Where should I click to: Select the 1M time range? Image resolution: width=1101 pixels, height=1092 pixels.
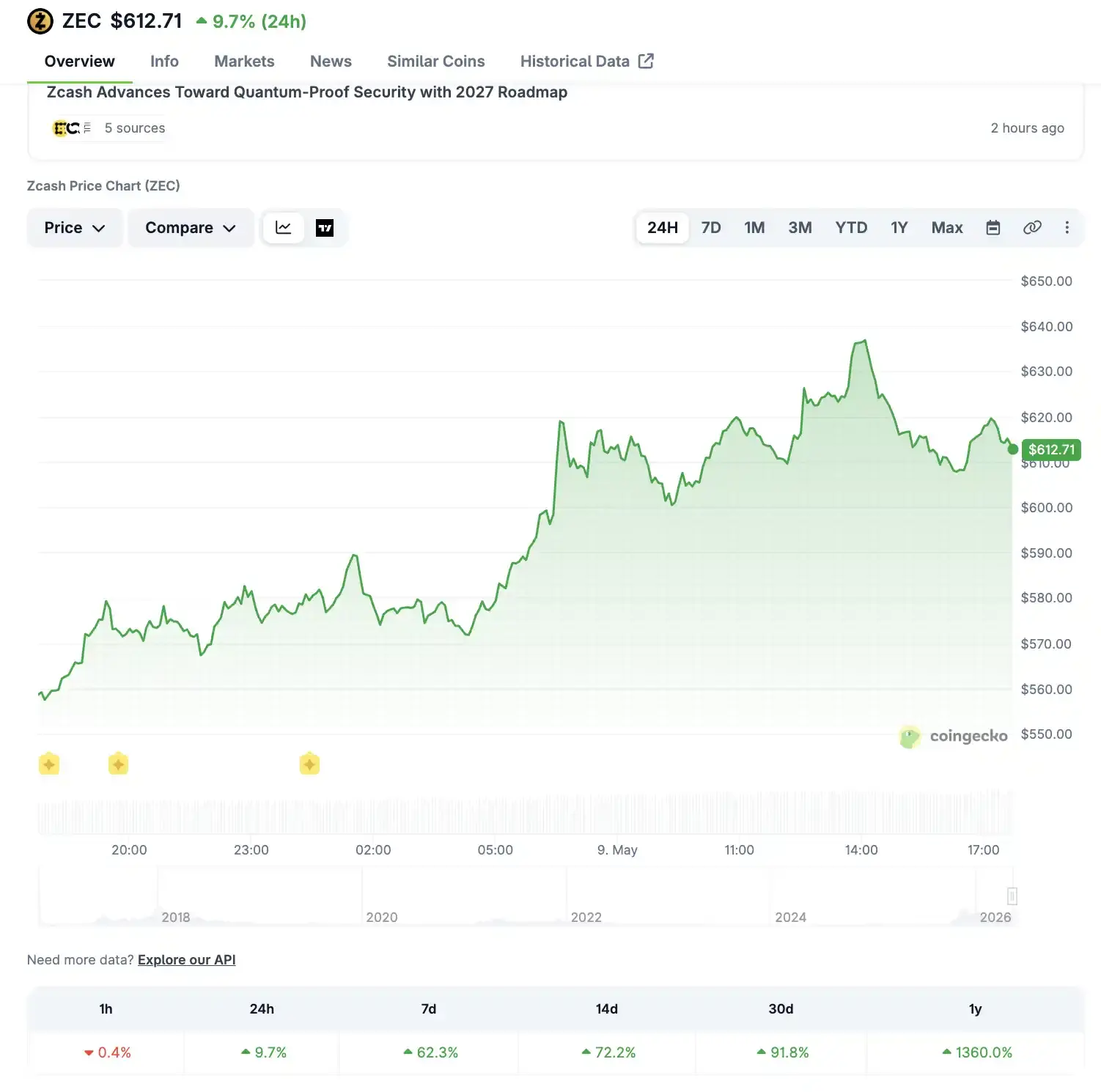point(754,228)
